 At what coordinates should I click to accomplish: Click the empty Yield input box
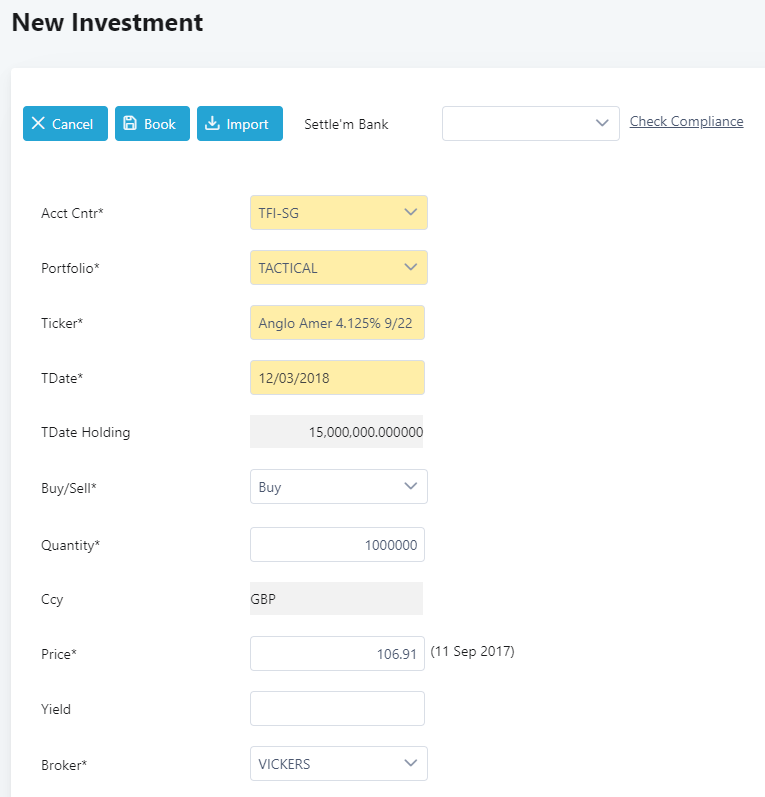337,709
